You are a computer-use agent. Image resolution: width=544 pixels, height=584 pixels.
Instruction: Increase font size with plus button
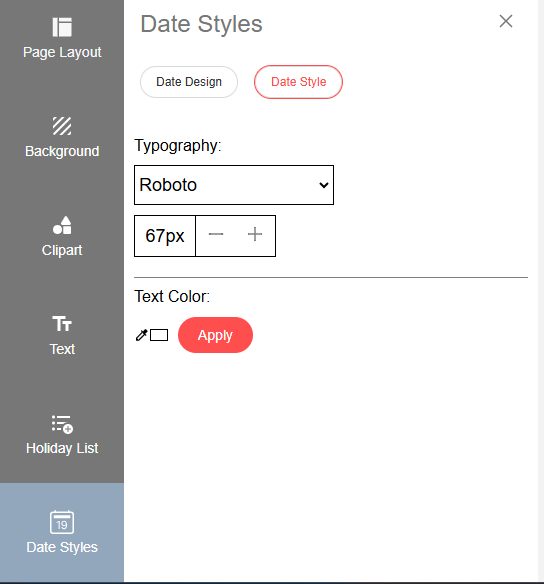255,234
